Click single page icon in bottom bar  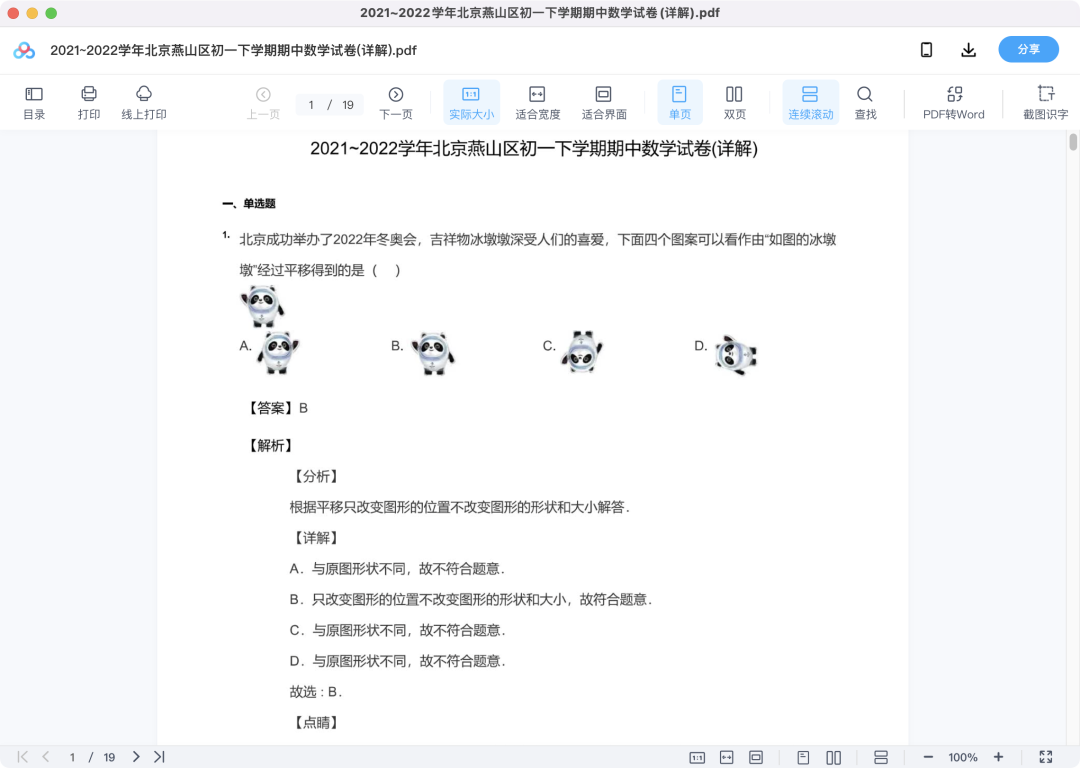pyautogui.click(x=803, y=758)
